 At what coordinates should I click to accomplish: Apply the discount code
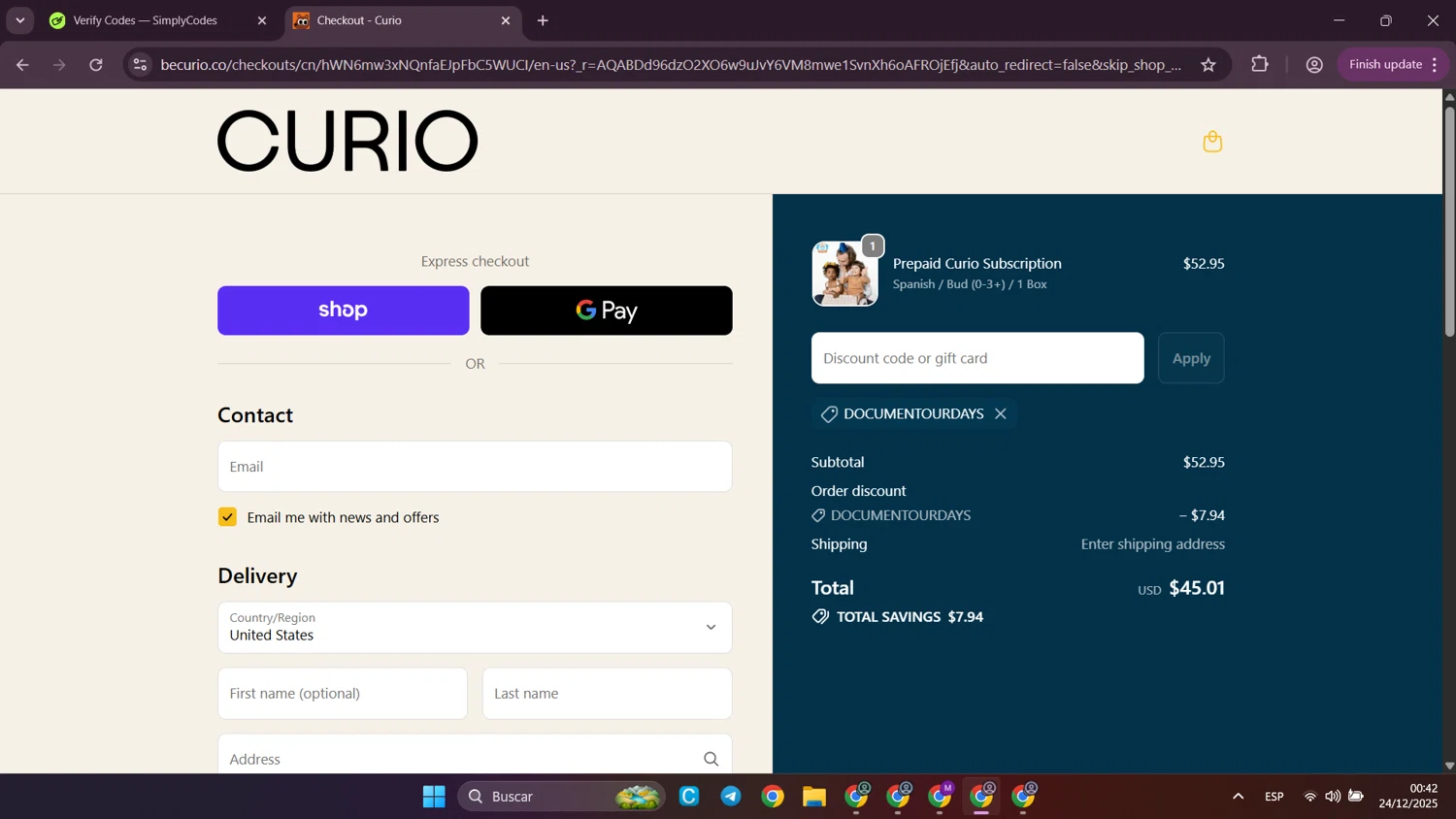point(1191,358)
